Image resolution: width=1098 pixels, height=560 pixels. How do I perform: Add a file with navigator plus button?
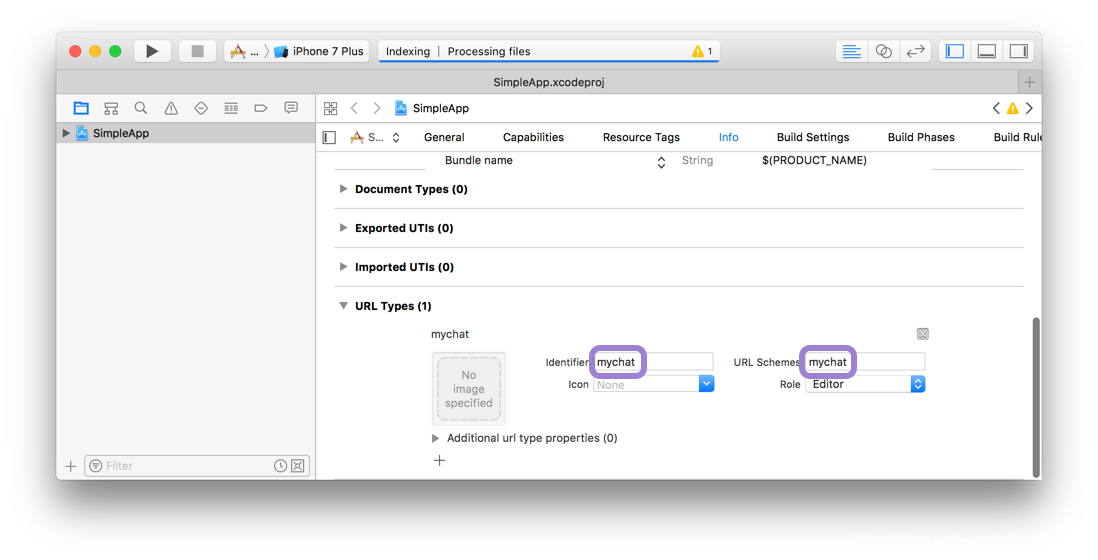tap(70, 466)
